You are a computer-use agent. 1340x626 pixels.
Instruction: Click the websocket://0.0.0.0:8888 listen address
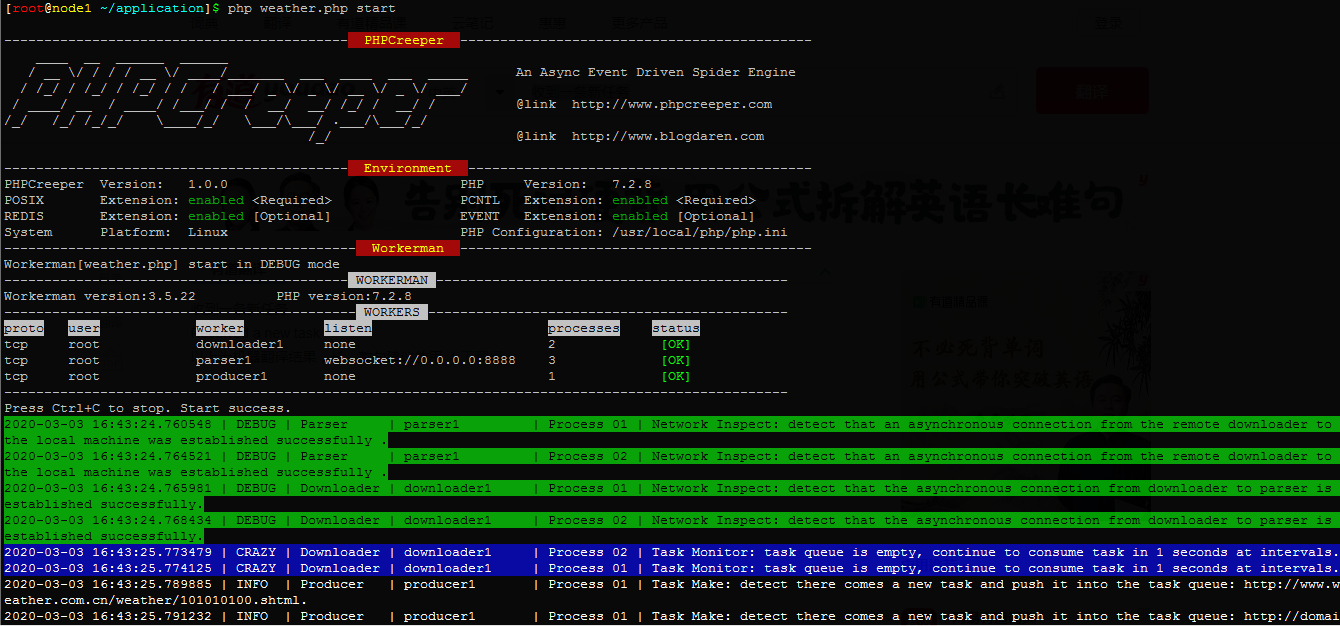click(x=420, y=360)
